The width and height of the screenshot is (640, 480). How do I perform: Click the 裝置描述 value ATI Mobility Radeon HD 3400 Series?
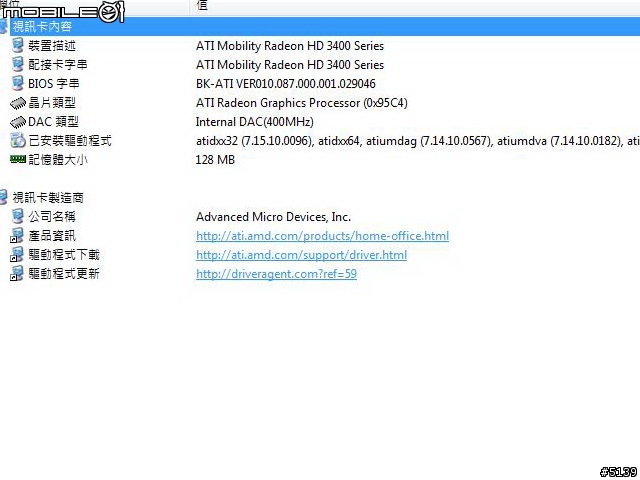click(x=290, y=46)
